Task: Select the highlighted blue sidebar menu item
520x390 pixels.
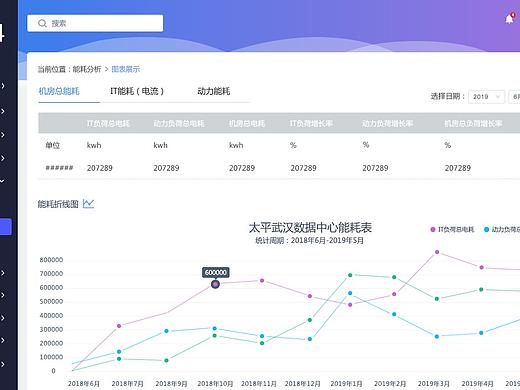Action: click(x=6, y=227)
